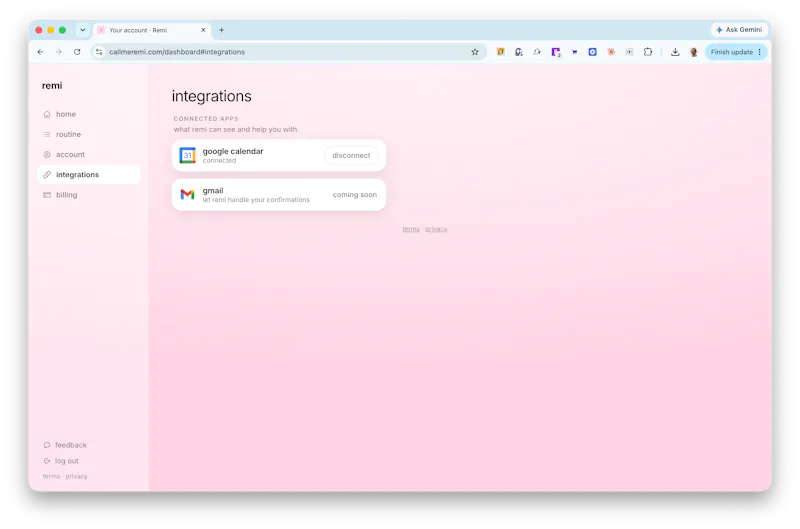
Task: Open feedback from sidebar bottom
Action: tap(65, 445)
